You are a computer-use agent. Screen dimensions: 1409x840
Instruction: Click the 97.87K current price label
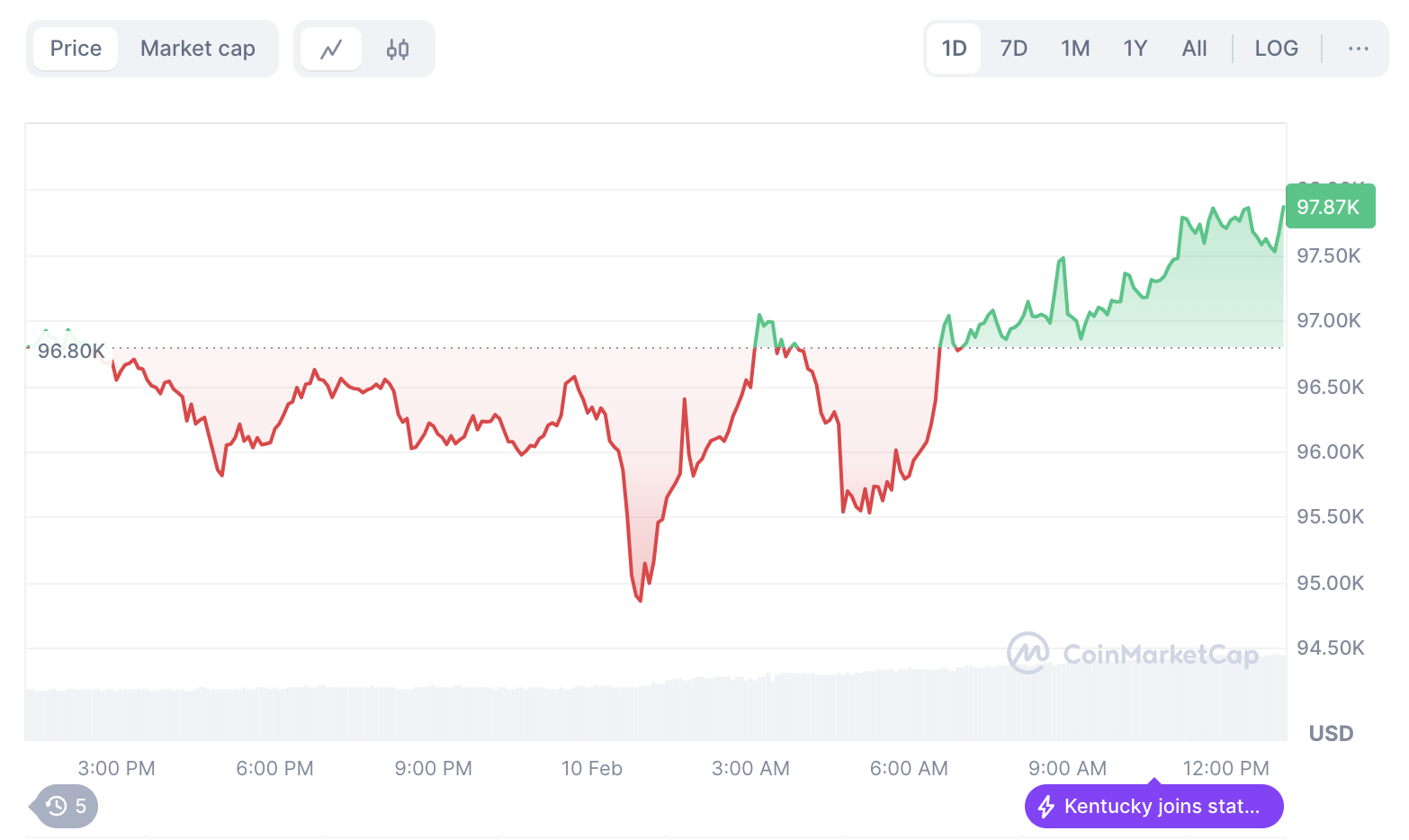coord(1329,207)
